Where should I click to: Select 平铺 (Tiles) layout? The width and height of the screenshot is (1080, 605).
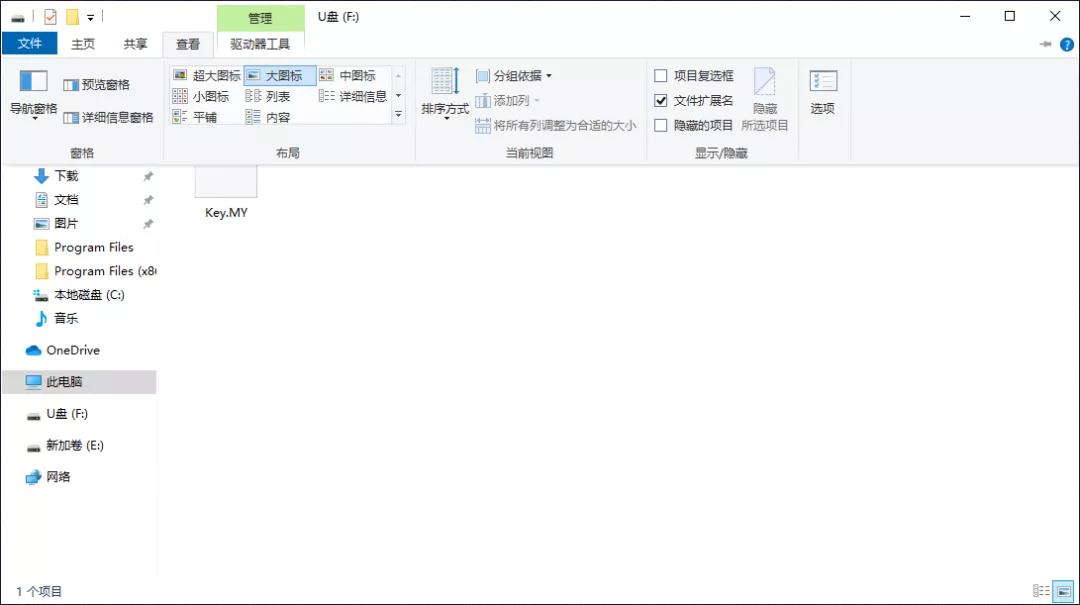pyautogui.click(x=207, y=116)
